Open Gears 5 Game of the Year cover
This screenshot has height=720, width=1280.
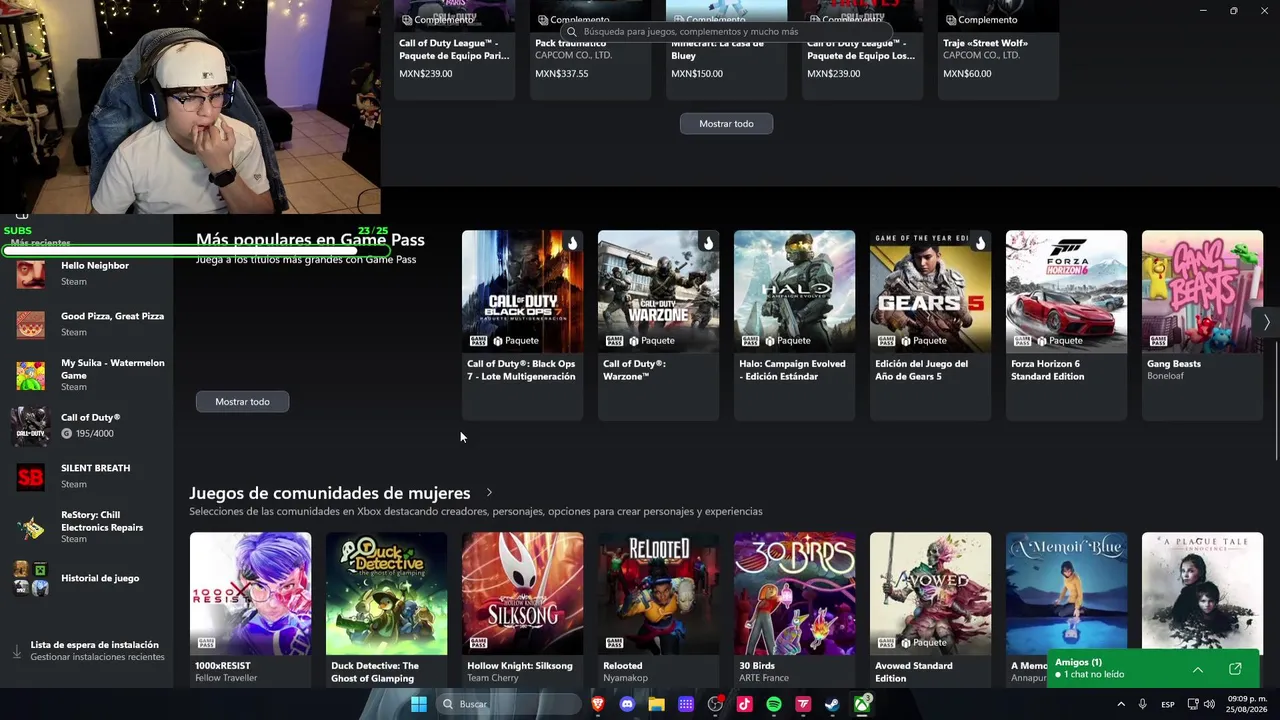click(x=930, y=291)
